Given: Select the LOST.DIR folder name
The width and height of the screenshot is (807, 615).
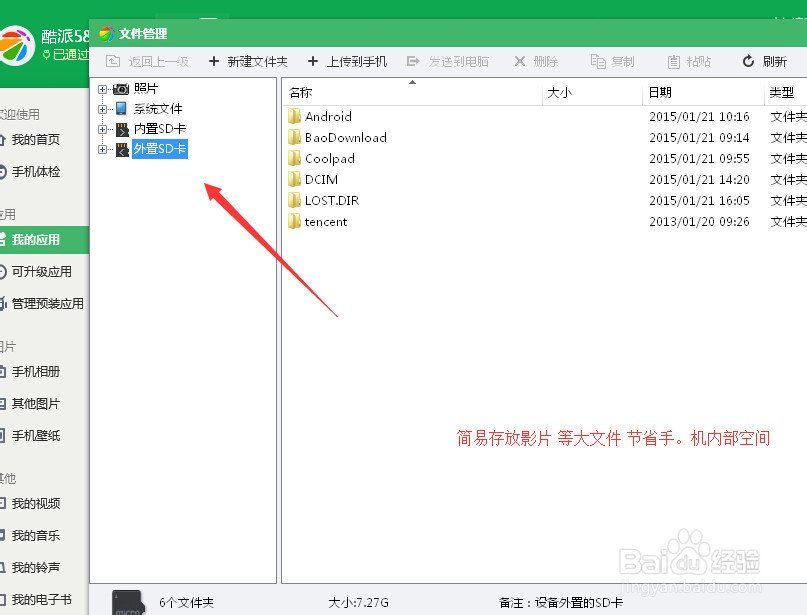Looking at the screenshot, I should [x=332, y=201].
